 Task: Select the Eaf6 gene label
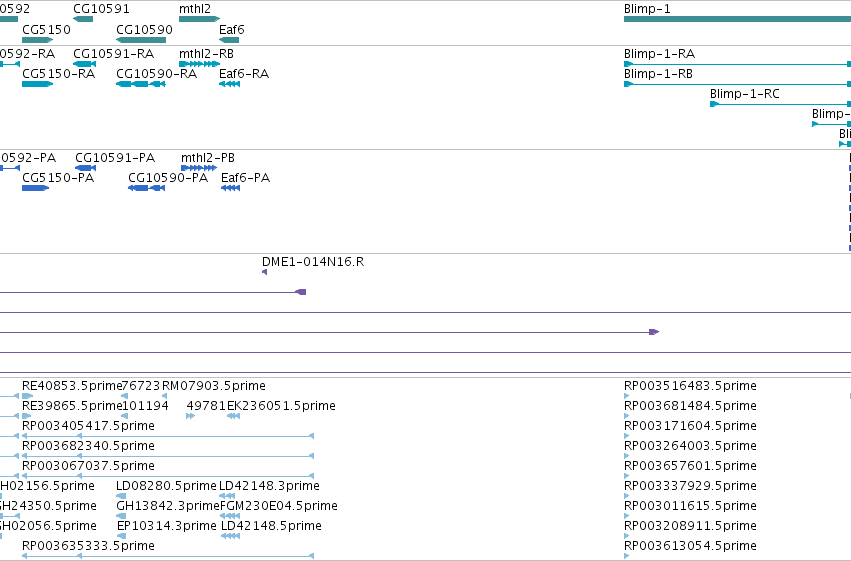pos(232,30)
